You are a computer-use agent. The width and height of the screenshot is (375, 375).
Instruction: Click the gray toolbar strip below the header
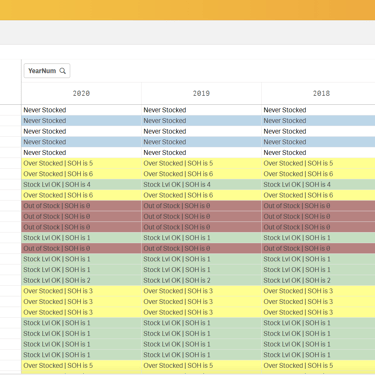tap(187, 33)
